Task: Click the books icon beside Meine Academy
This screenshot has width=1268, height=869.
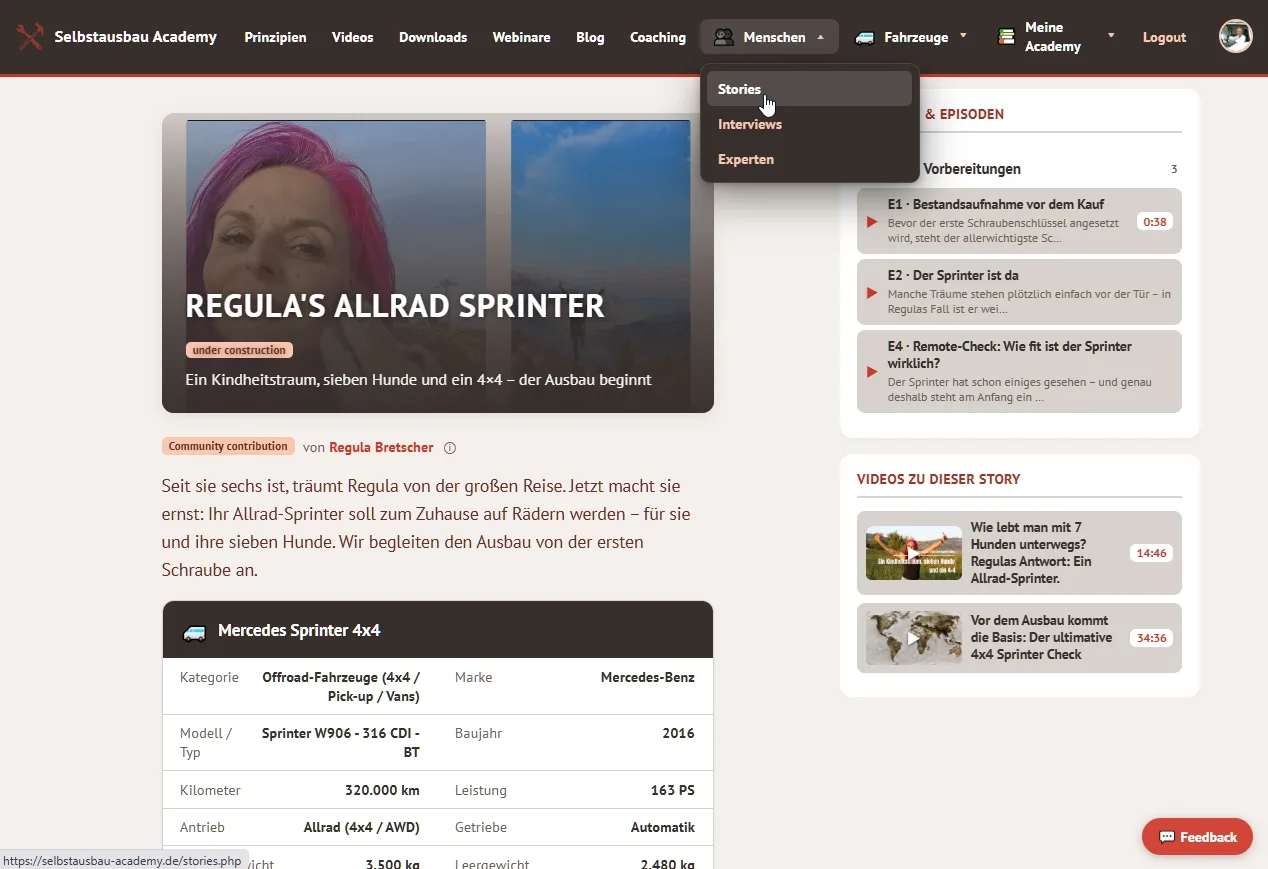Action: point(1006,36)
